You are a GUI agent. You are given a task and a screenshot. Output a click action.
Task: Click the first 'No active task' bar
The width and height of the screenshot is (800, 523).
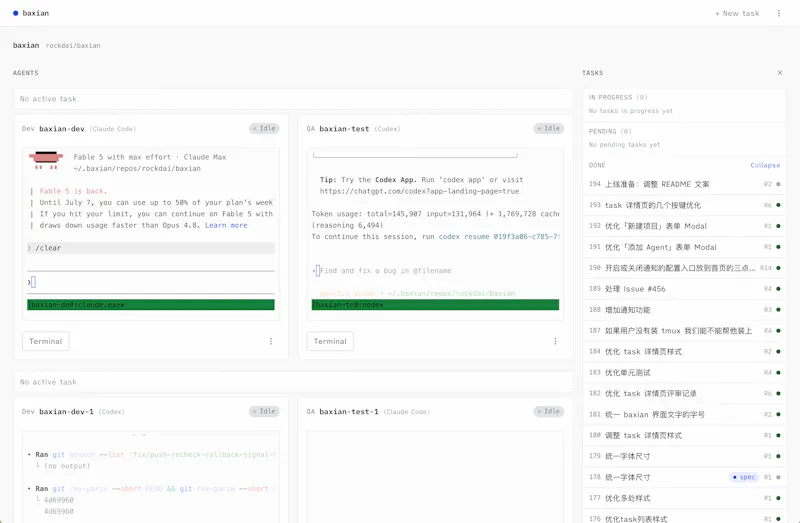point(293,99)
